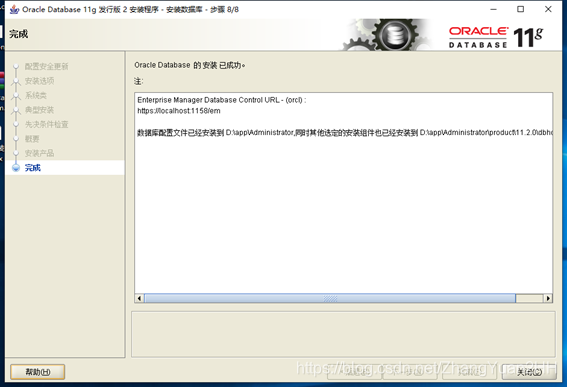Open help with the 帮助(H) button
Image resolution: width=567 pixels, height=387 pixels.
point(38,372)
